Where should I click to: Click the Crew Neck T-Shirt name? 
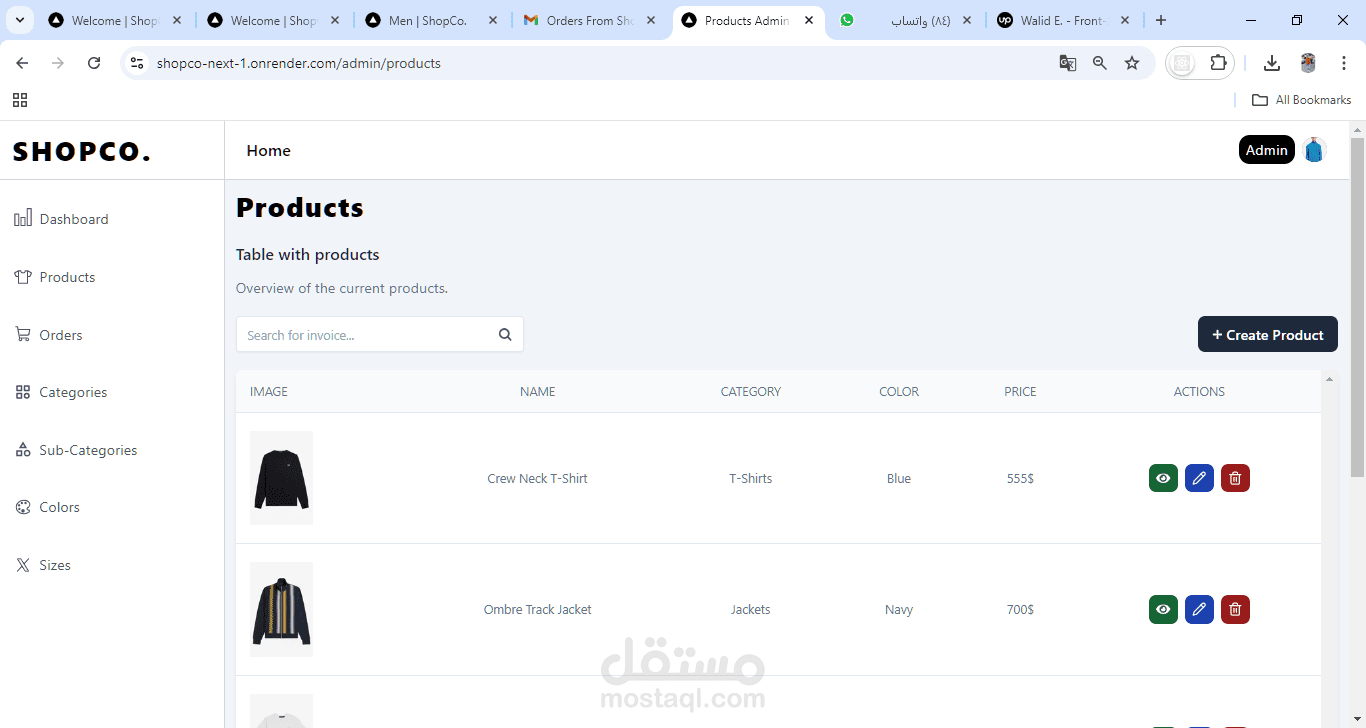click(537, 478)
